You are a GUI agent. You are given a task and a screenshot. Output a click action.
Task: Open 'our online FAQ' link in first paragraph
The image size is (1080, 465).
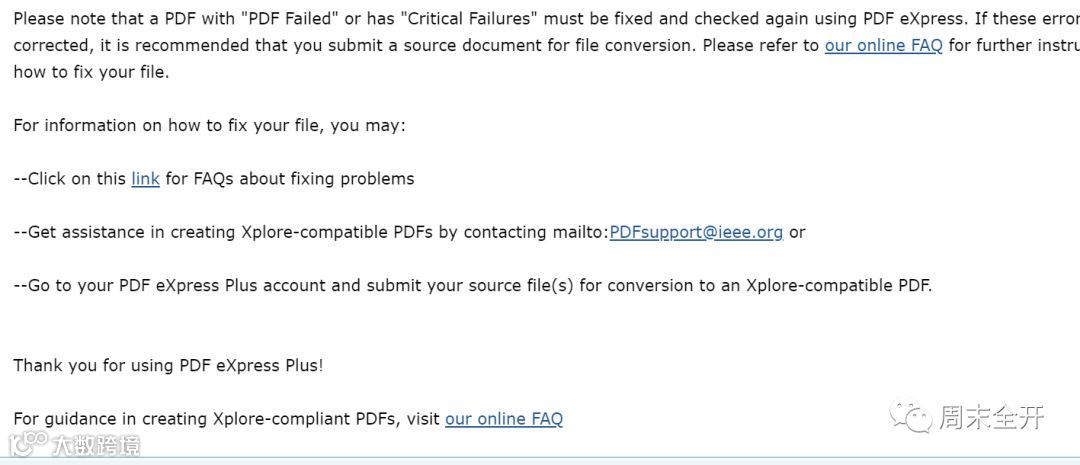pos(883,46)
